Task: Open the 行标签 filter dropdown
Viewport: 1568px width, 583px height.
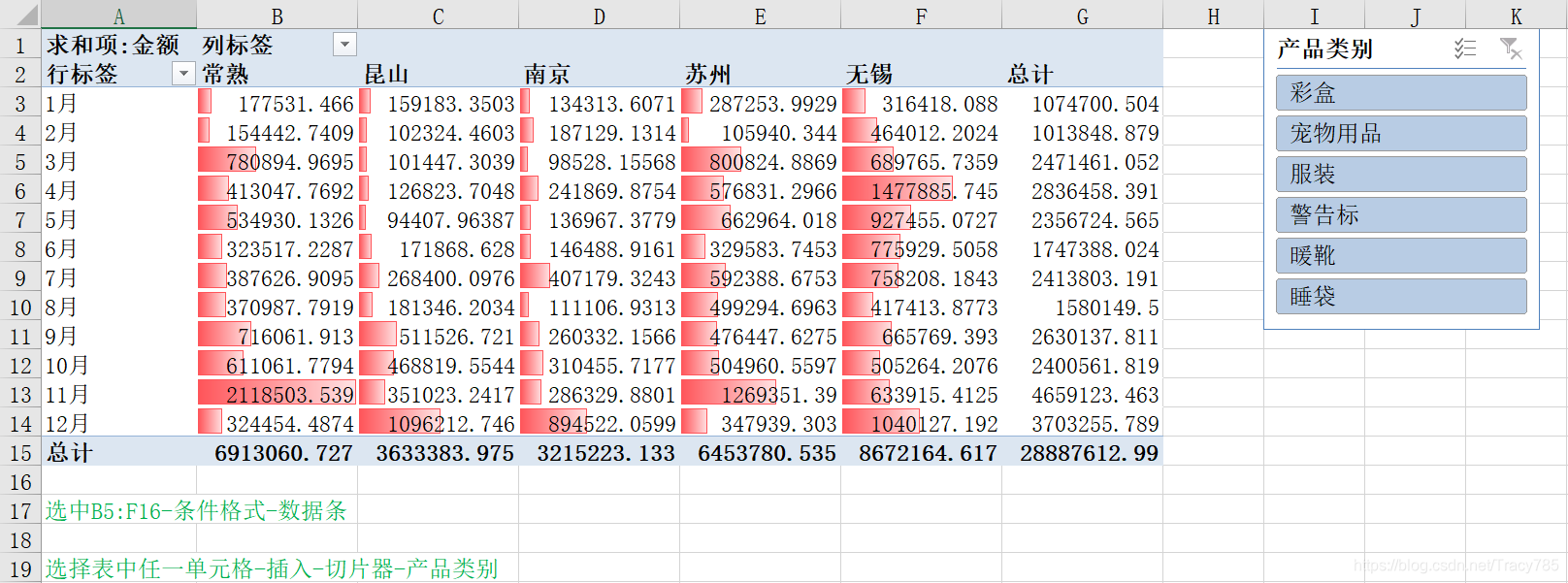Action: [183, 73]
